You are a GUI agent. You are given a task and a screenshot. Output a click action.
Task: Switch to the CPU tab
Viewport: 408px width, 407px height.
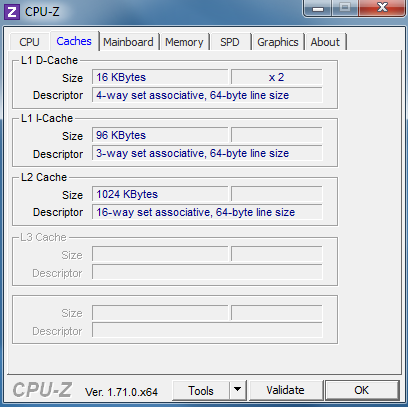click(29, 42)
